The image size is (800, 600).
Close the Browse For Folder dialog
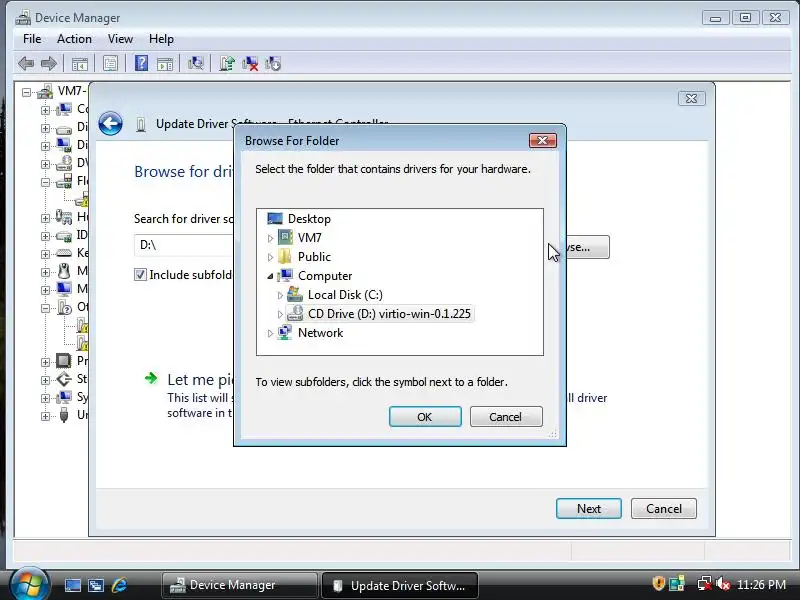tap(542, 140)
